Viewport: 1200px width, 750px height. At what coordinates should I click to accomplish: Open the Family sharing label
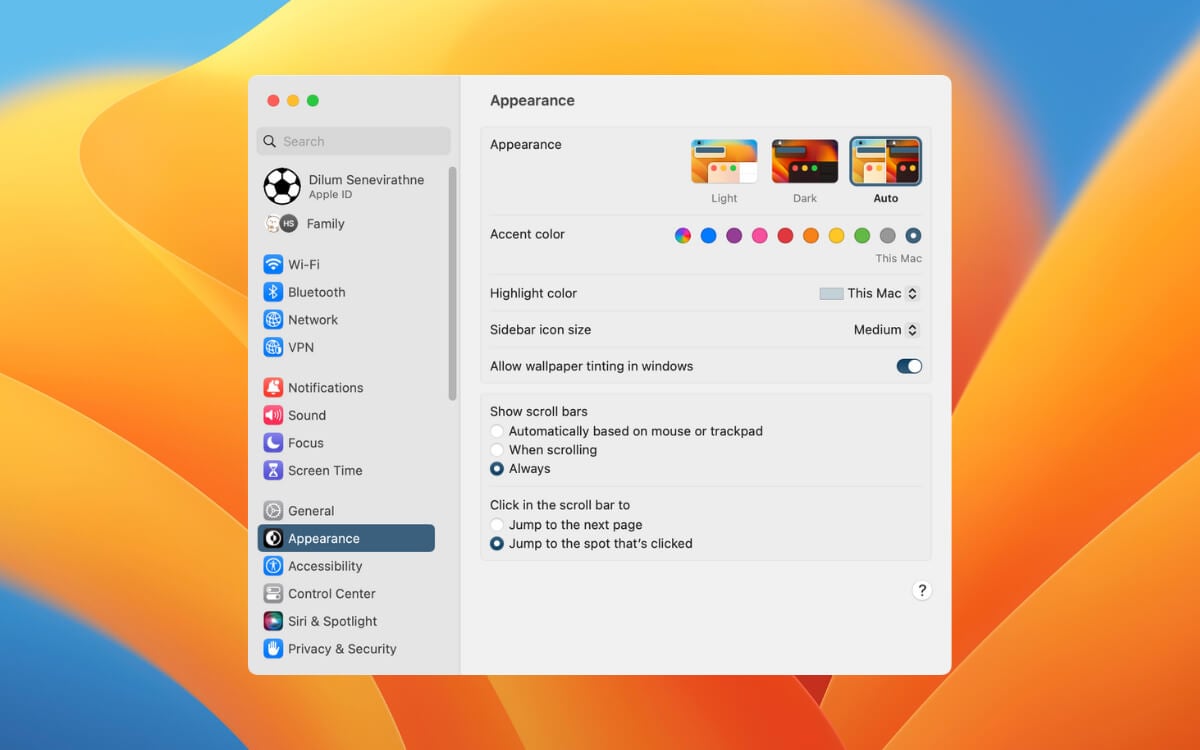click(x=326, y=224)
